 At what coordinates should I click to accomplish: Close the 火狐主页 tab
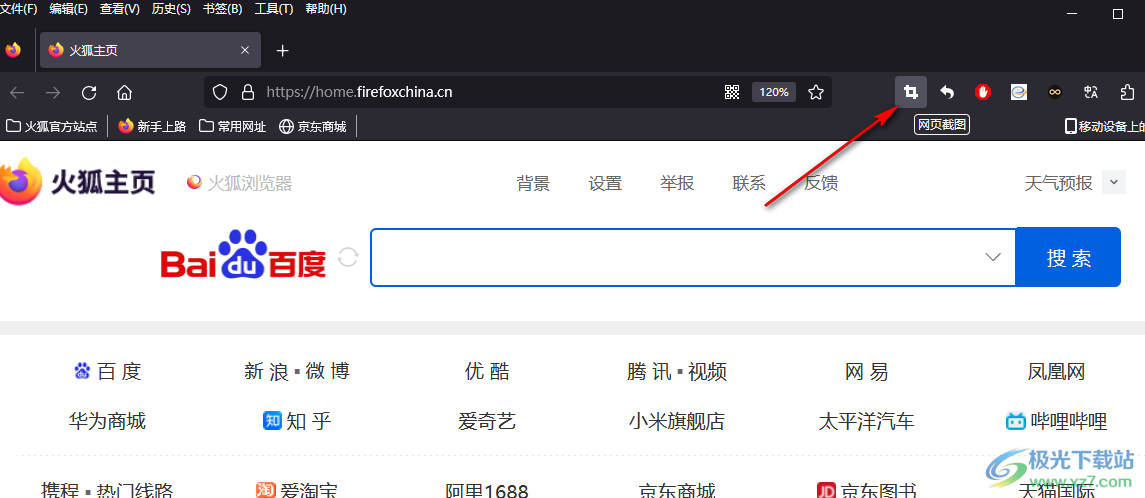[245, 50]
